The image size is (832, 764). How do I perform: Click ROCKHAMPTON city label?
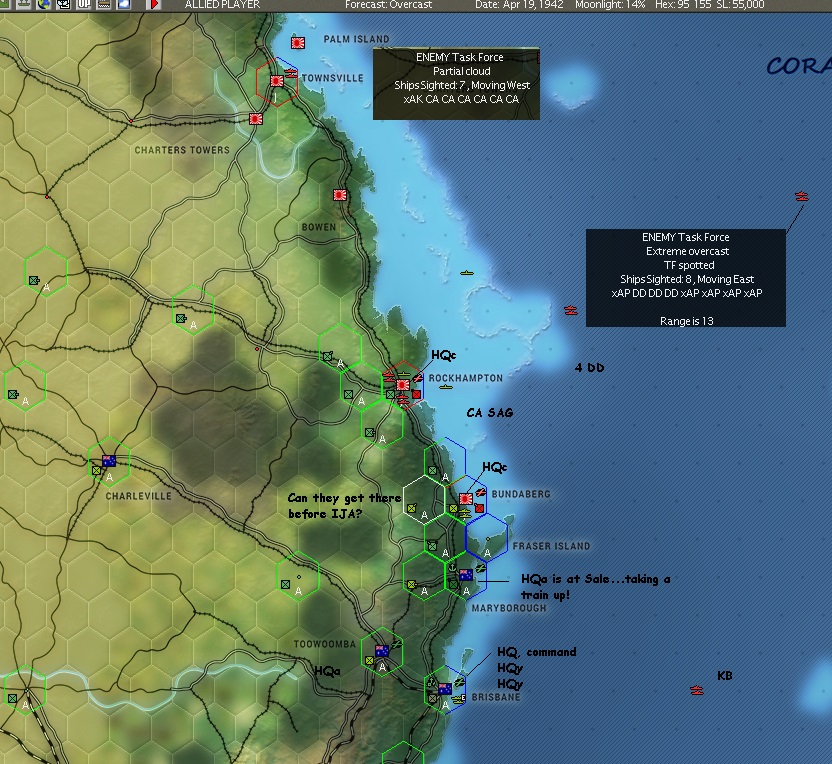pos(466,378)
